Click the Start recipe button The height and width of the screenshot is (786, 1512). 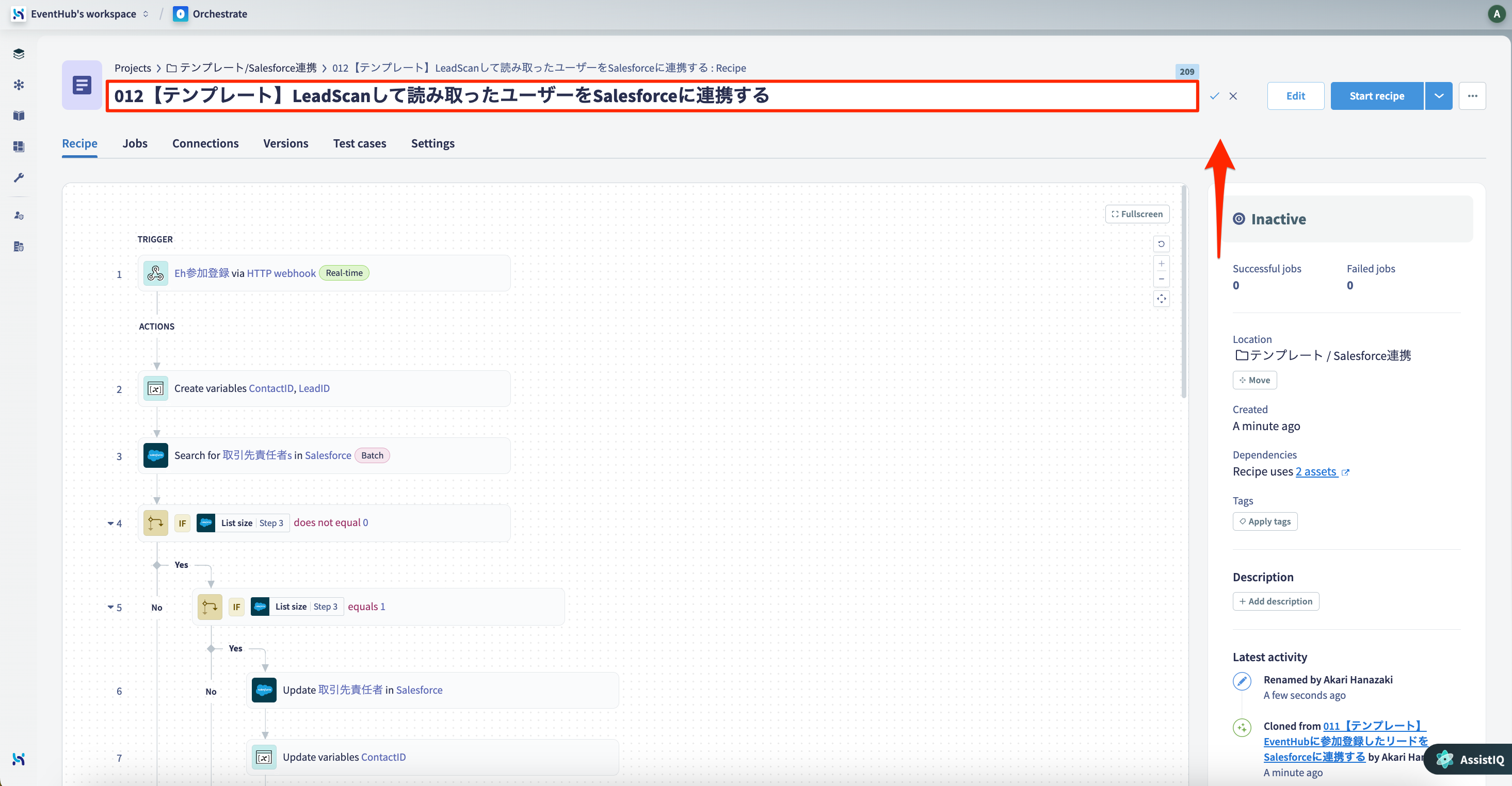pos(1377,95)
